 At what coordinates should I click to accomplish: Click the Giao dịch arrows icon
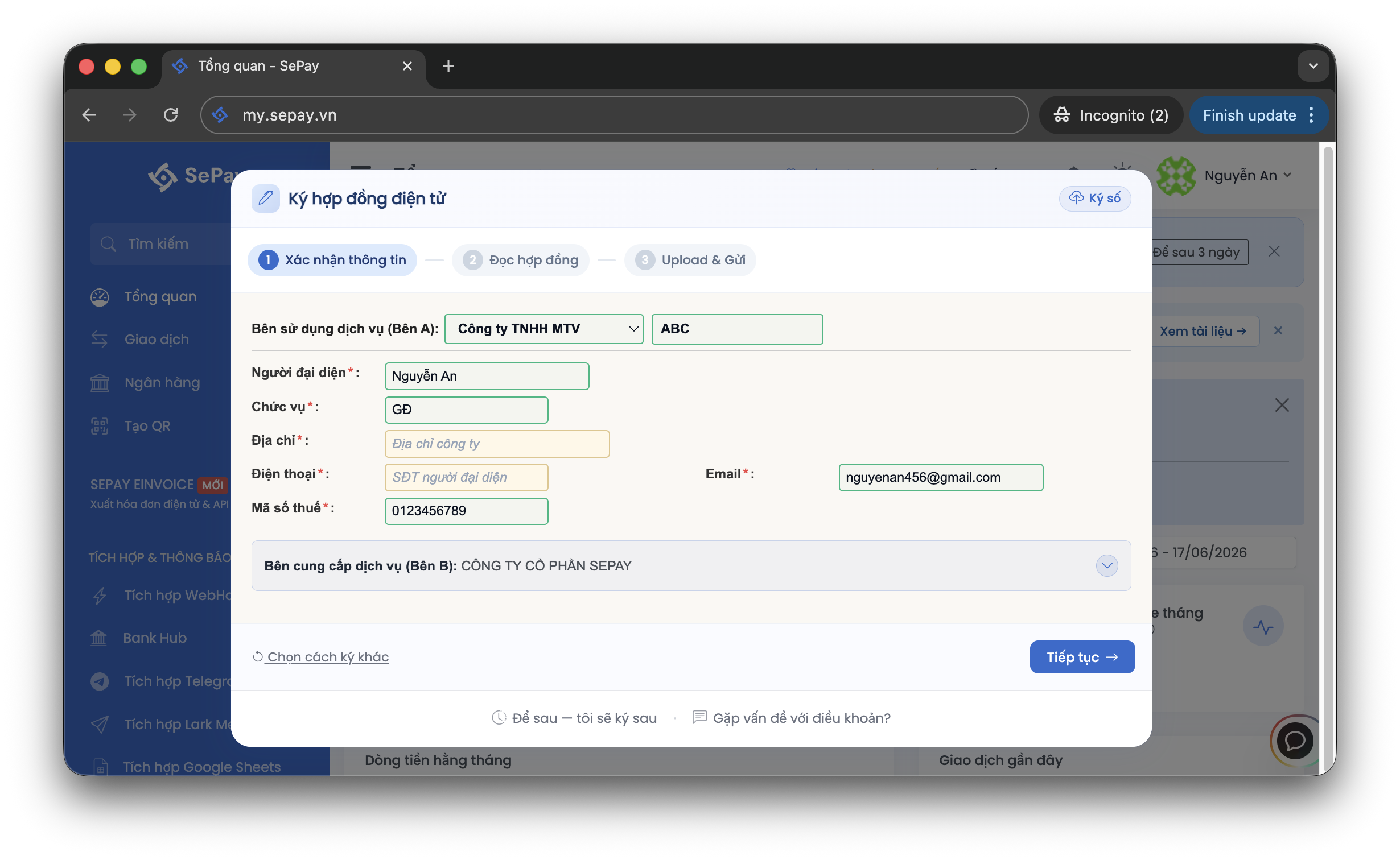tap(100, 340)
